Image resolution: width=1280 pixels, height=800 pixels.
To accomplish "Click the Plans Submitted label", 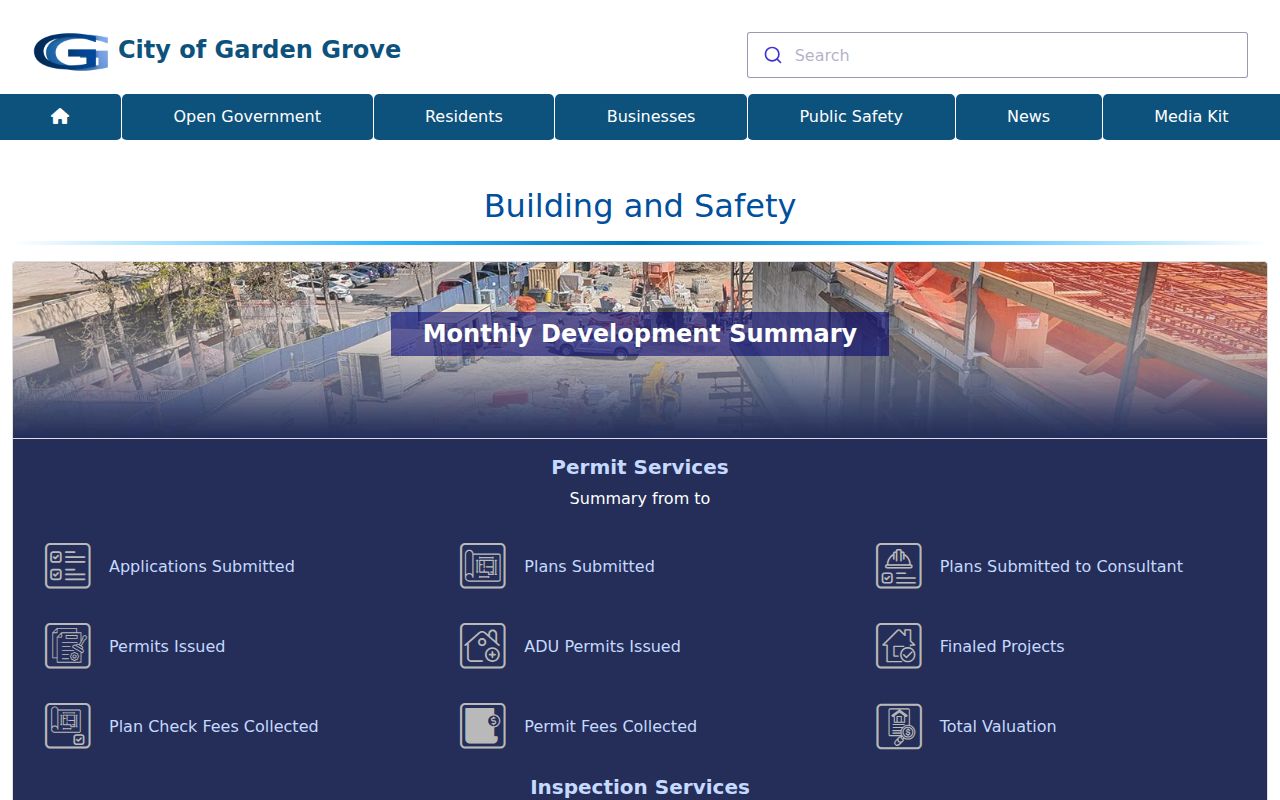I will pos(589,566).
